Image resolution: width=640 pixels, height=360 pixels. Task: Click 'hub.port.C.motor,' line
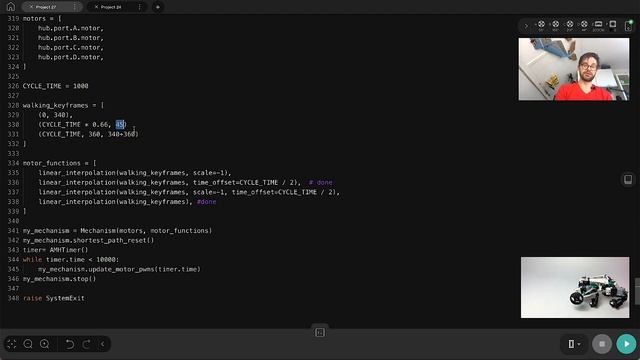pyautogui.click(x=71, y=47)
